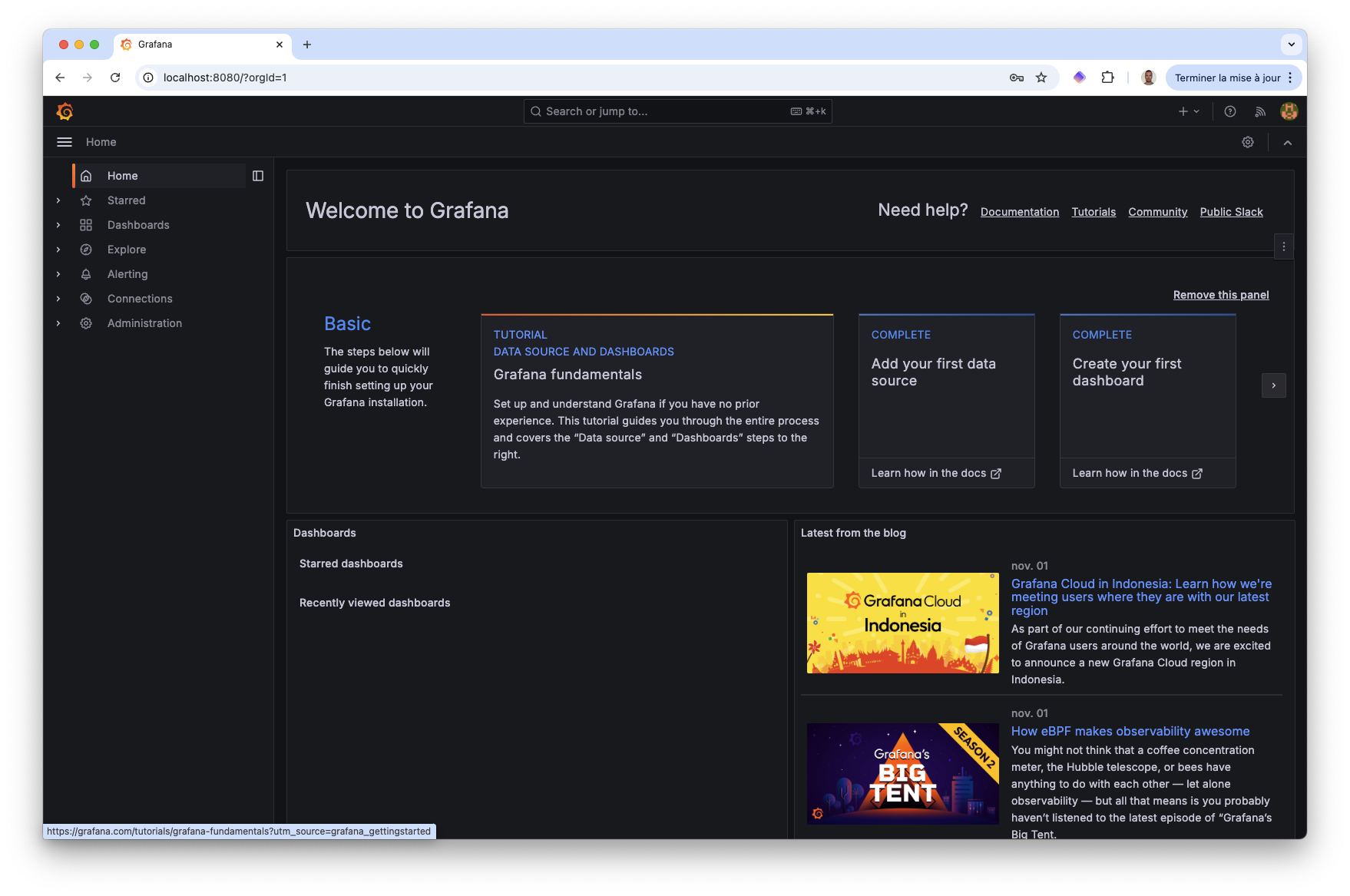Open the Grafana home logo

65,111
